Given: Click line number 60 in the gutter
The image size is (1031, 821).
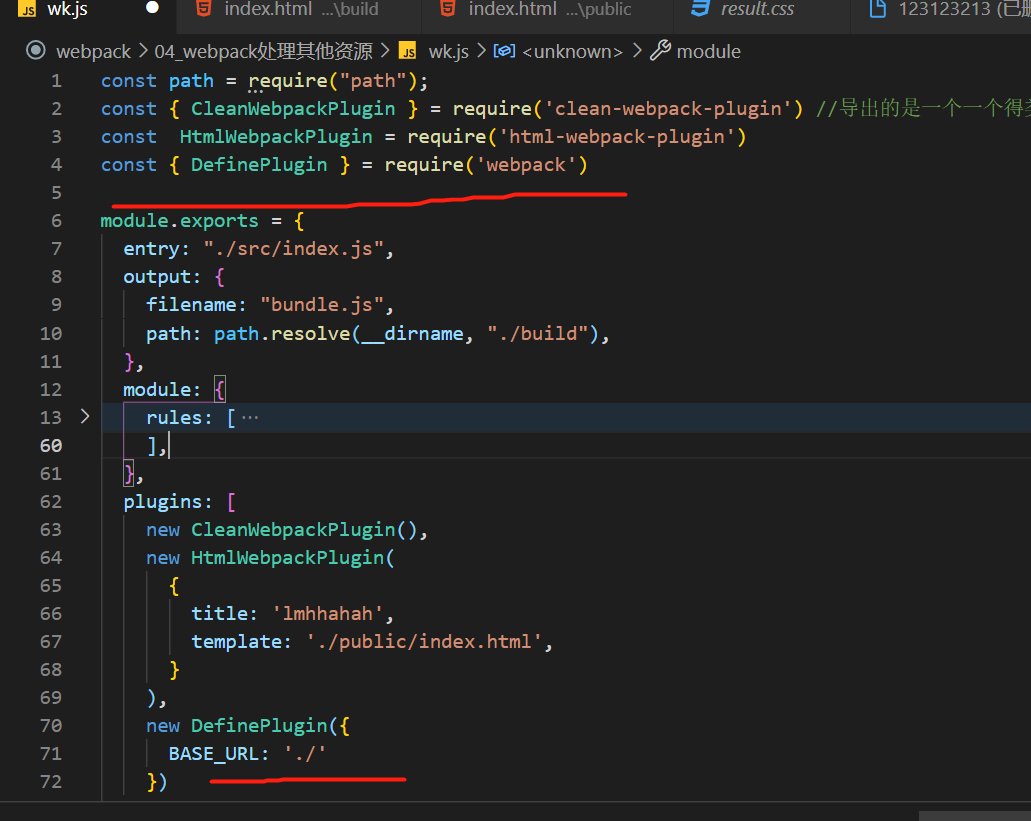Looking at the screenshot, I should (x=51, y=446).
